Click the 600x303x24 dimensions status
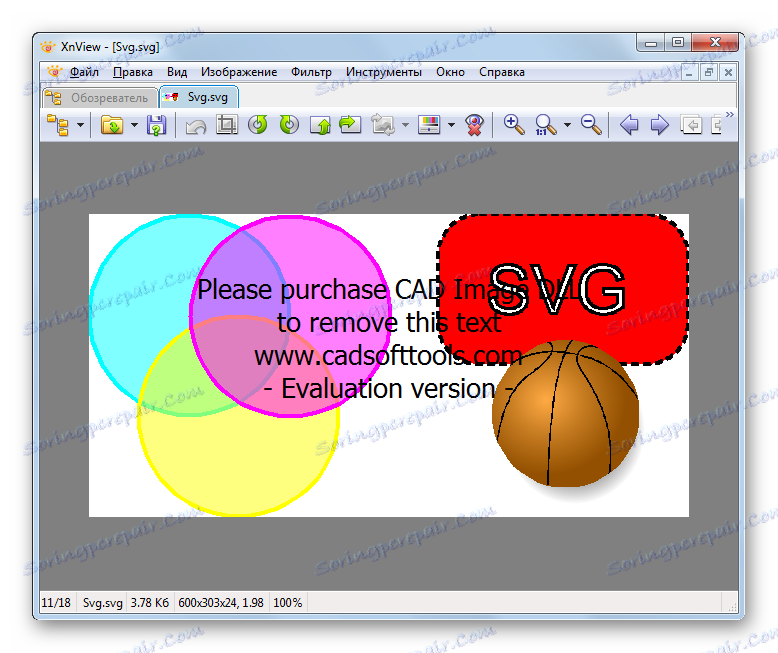The height and width of the screenshot is (653, 778). [221, 603]
